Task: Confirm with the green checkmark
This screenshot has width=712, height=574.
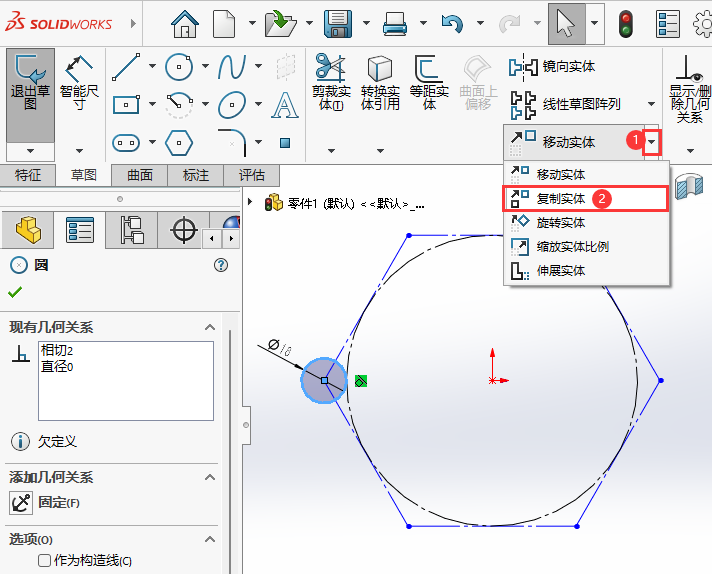Action: [x=15, y=292]
